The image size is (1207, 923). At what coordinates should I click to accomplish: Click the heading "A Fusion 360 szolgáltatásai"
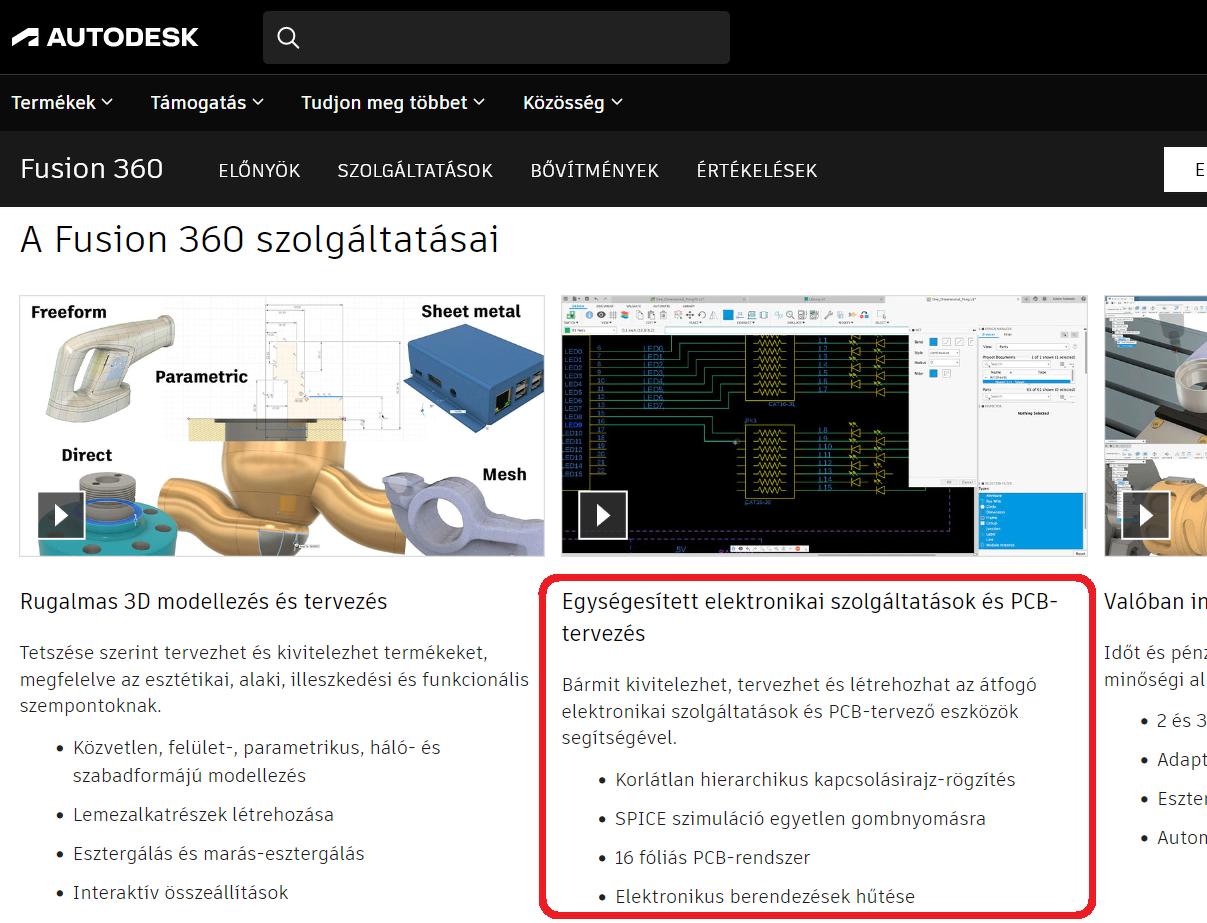coord(259,240)
